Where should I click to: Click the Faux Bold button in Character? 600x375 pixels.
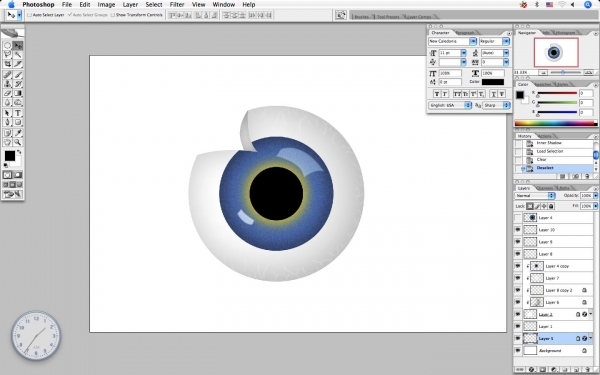[x=437, y=94]
